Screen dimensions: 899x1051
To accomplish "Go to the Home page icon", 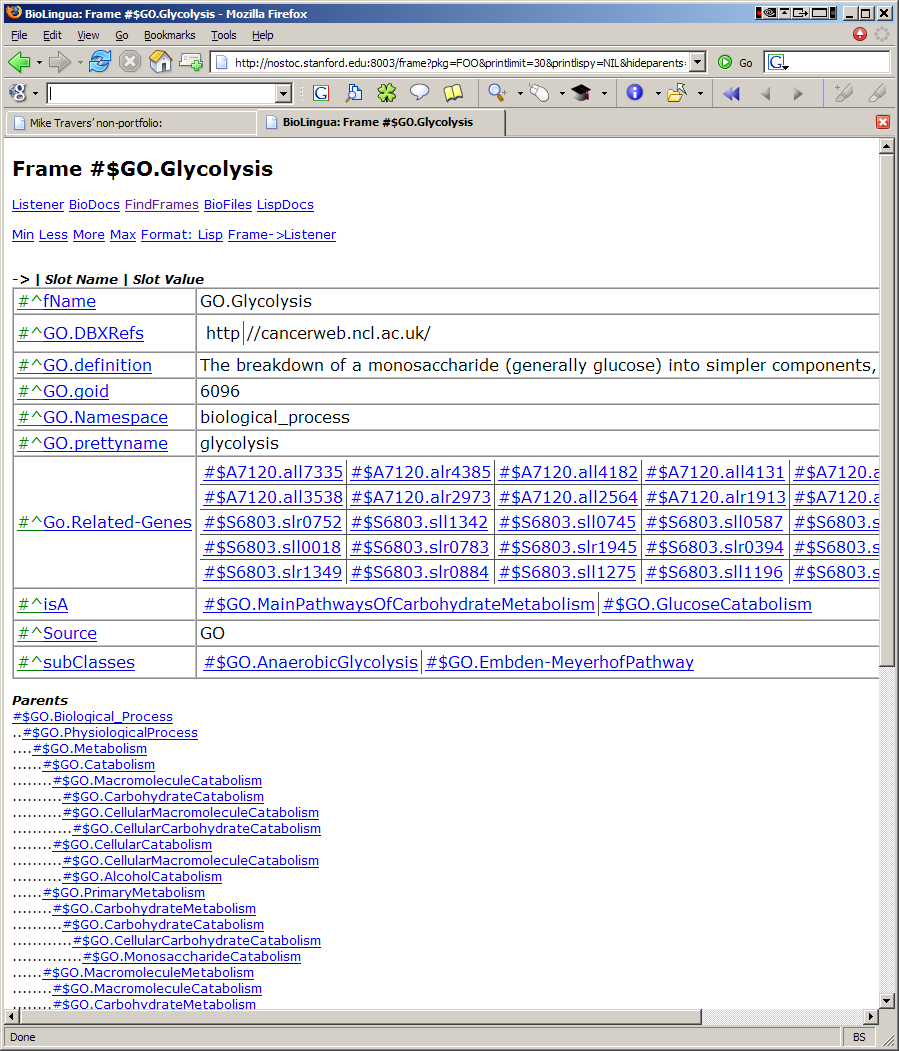I will point(160,62).
